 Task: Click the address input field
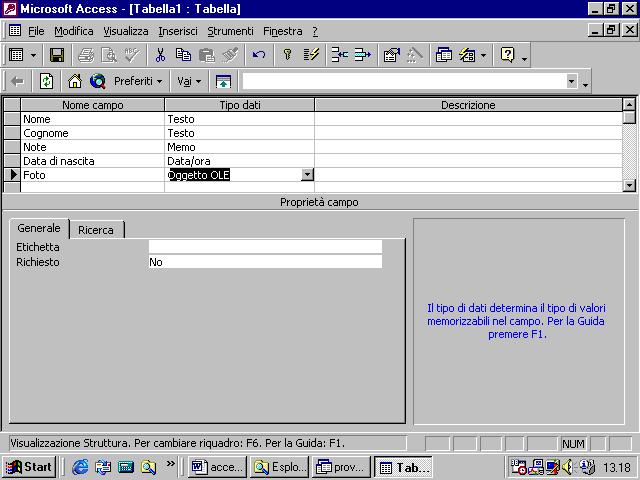[404, 81]
